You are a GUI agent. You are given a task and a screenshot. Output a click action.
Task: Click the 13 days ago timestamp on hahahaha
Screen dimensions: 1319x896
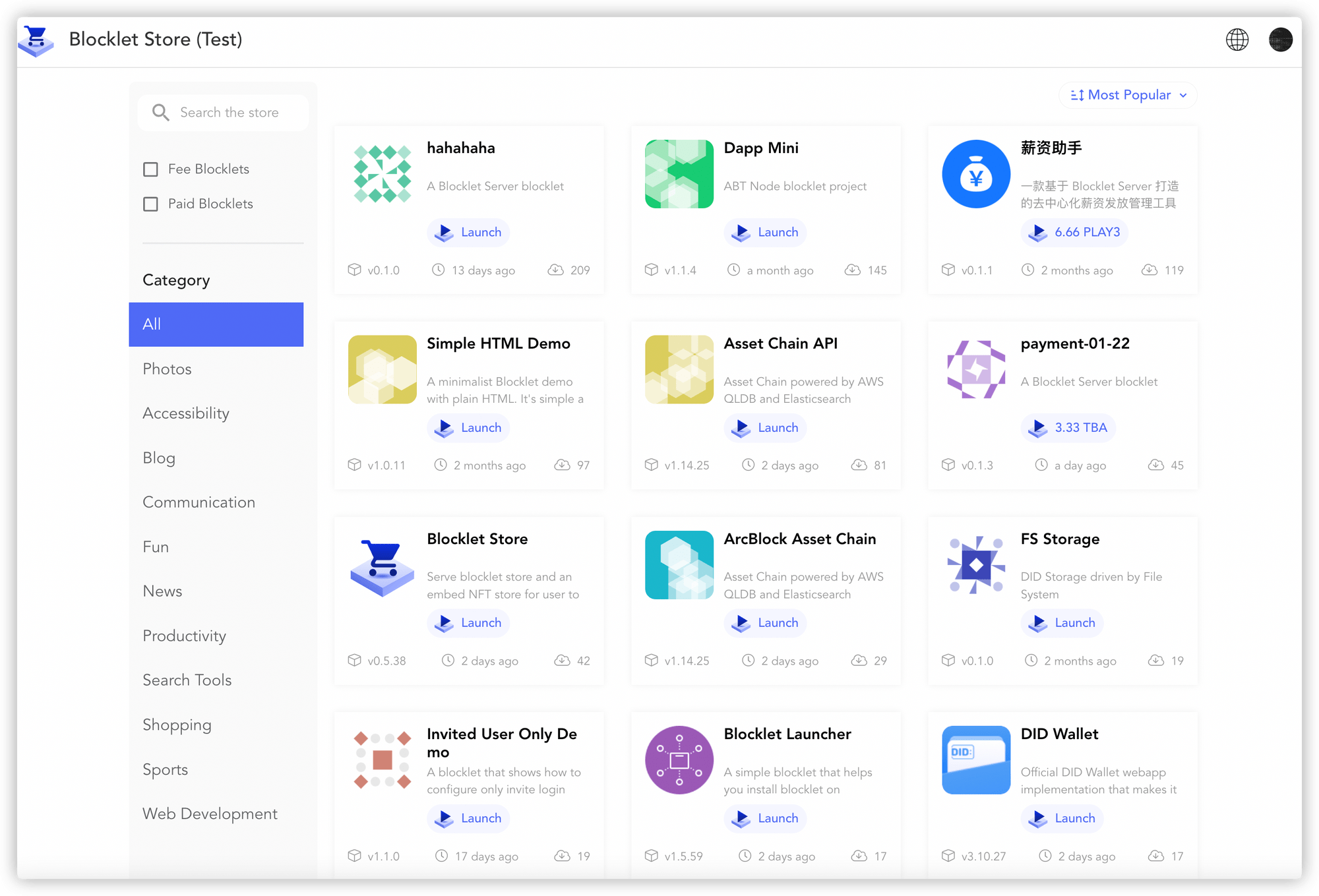click(483, 270)
